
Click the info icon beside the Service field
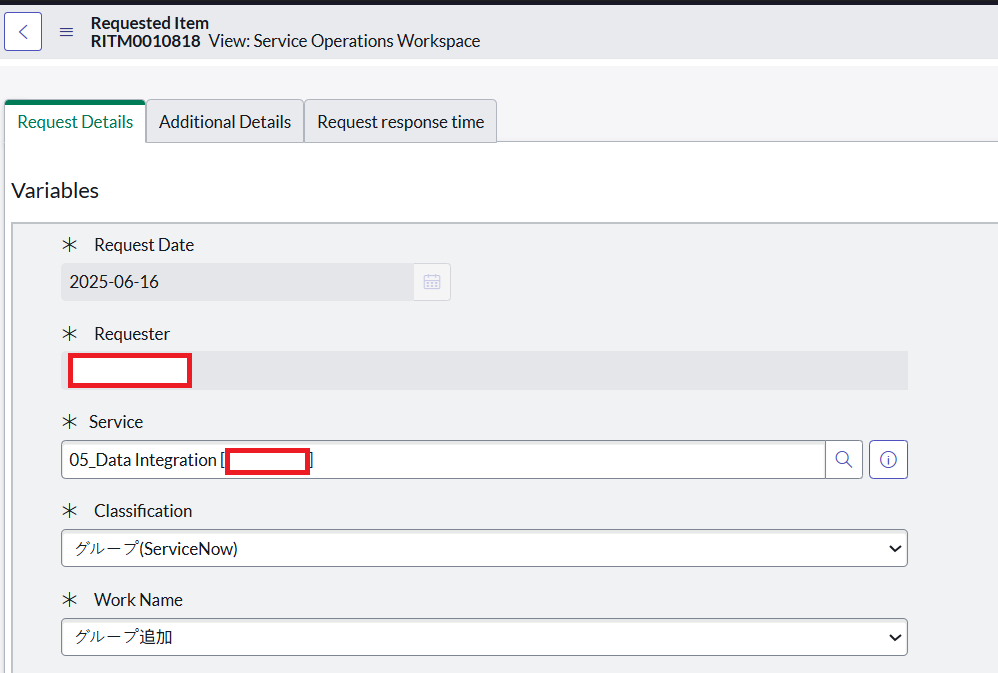point(888,459)
